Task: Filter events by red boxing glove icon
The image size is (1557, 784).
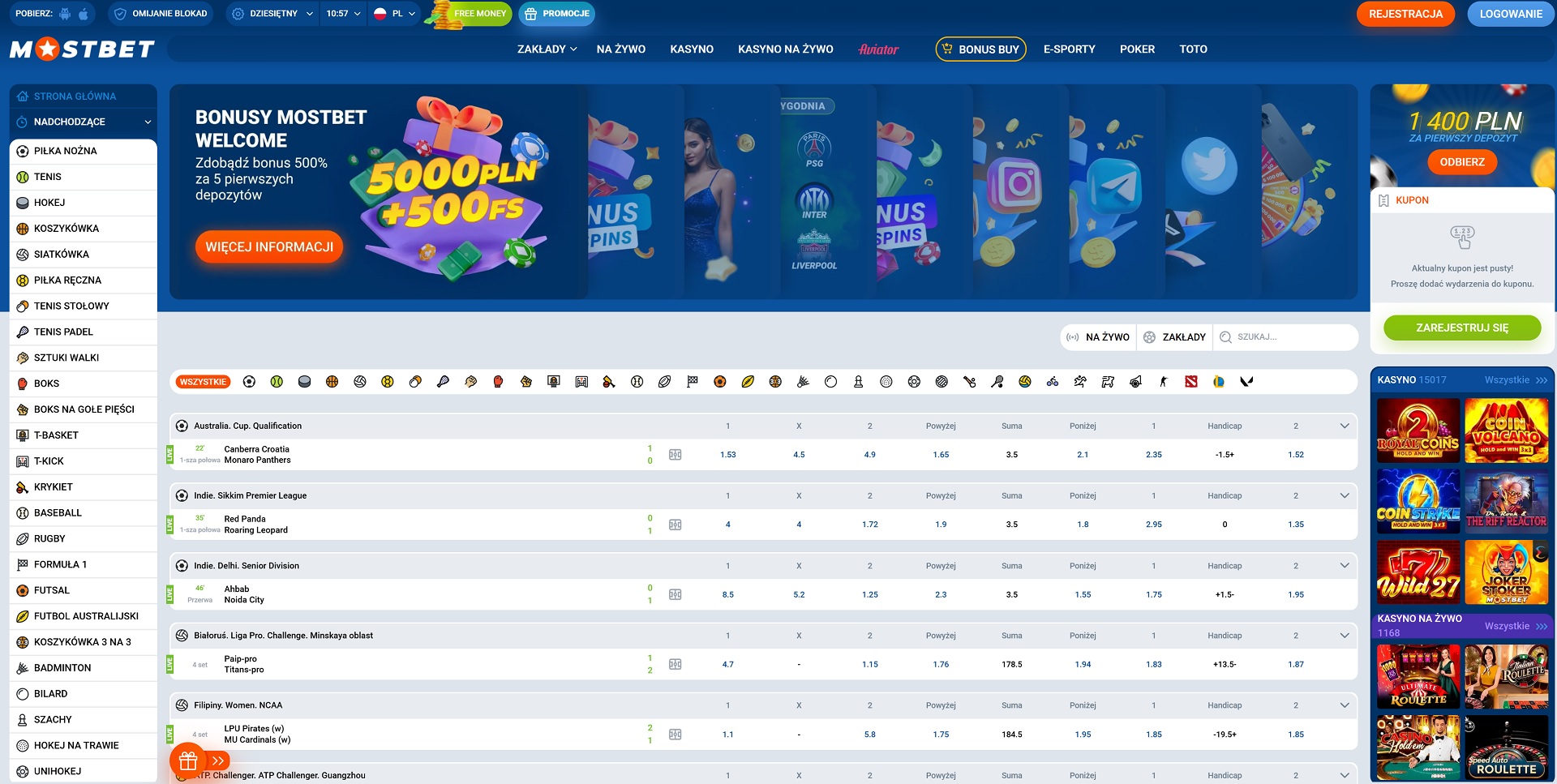Action: click(498, 382)
